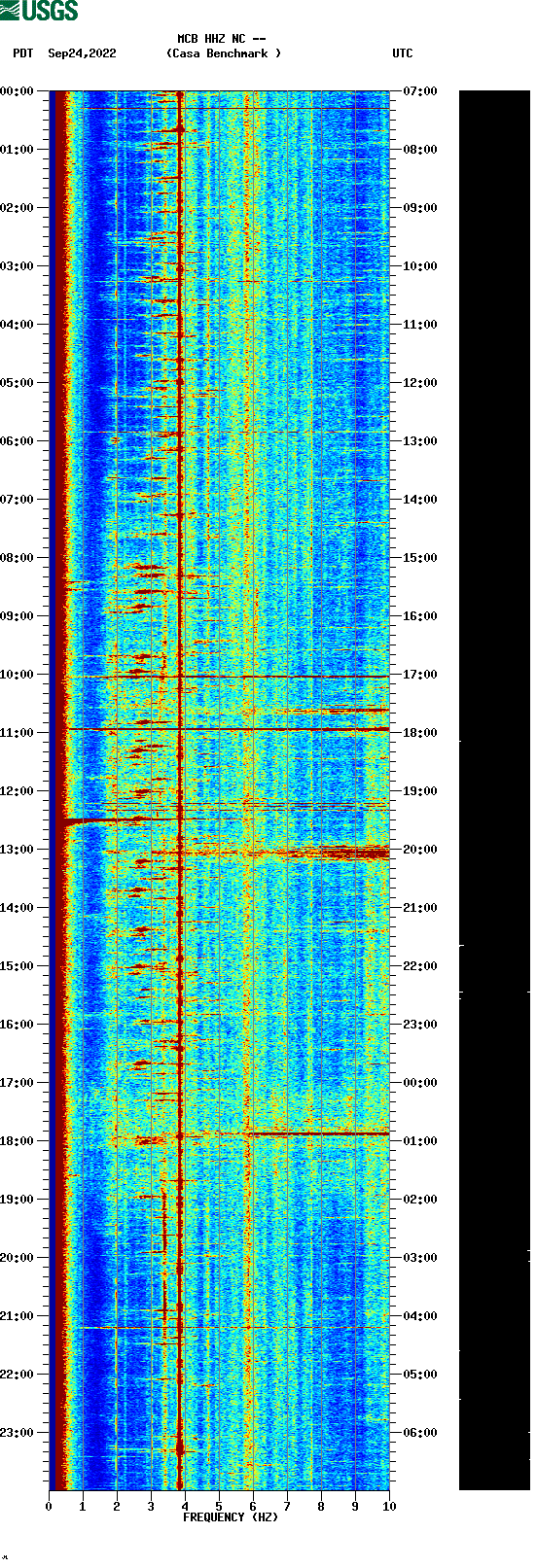
Task: Click the 21:00 label on PDT axis
Action: [18, 1316]
